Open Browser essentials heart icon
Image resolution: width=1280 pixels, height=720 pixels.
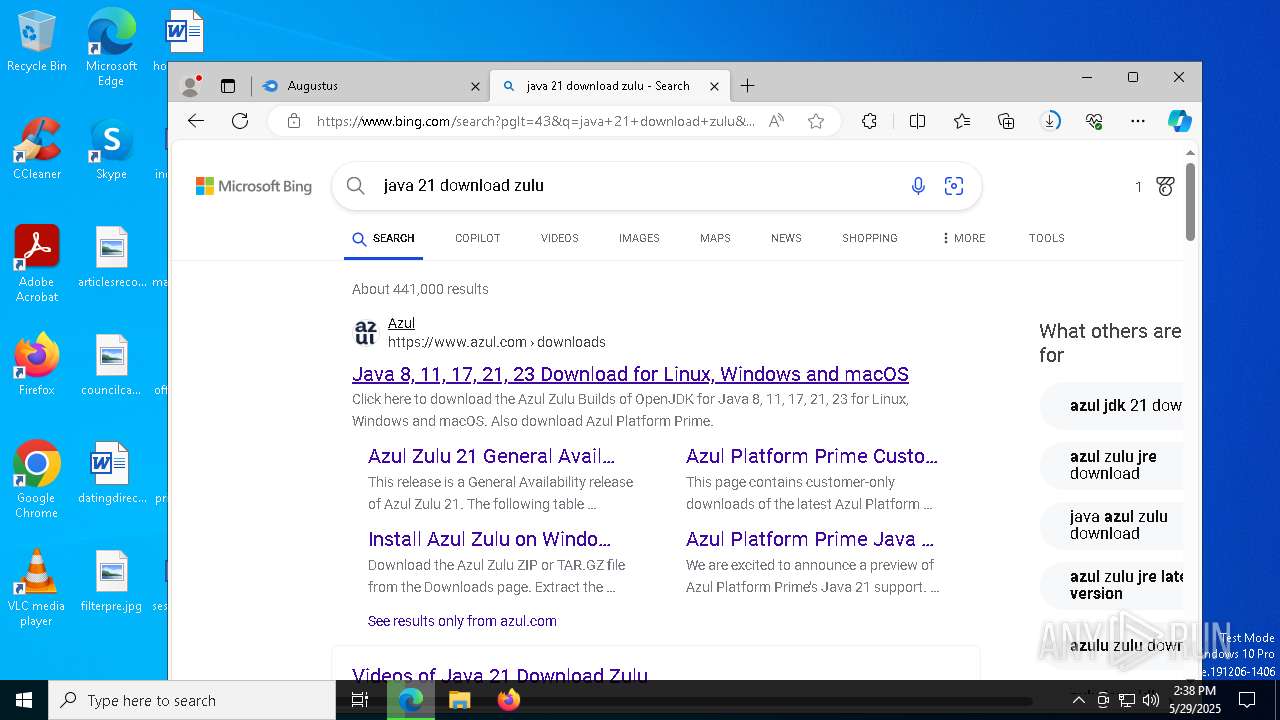tap(1094, 121)
